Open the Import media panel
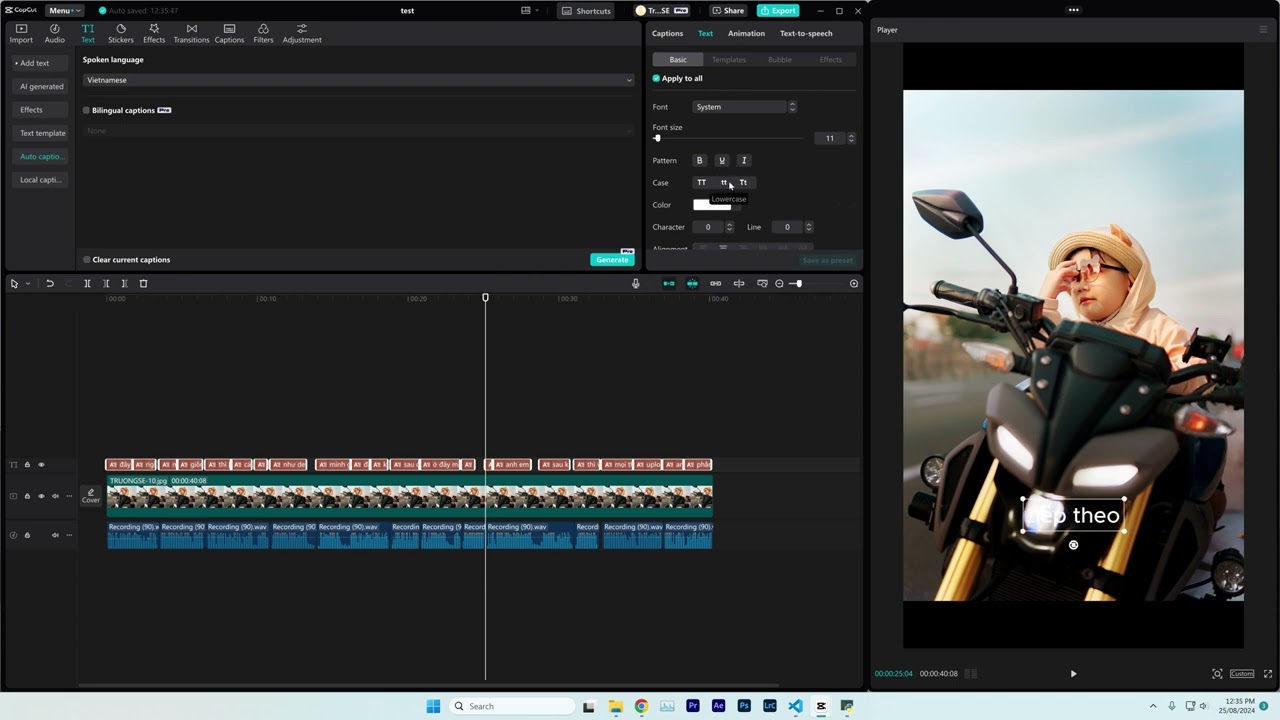The height and width of the screenshot is (720, 1280). (21, 34)
